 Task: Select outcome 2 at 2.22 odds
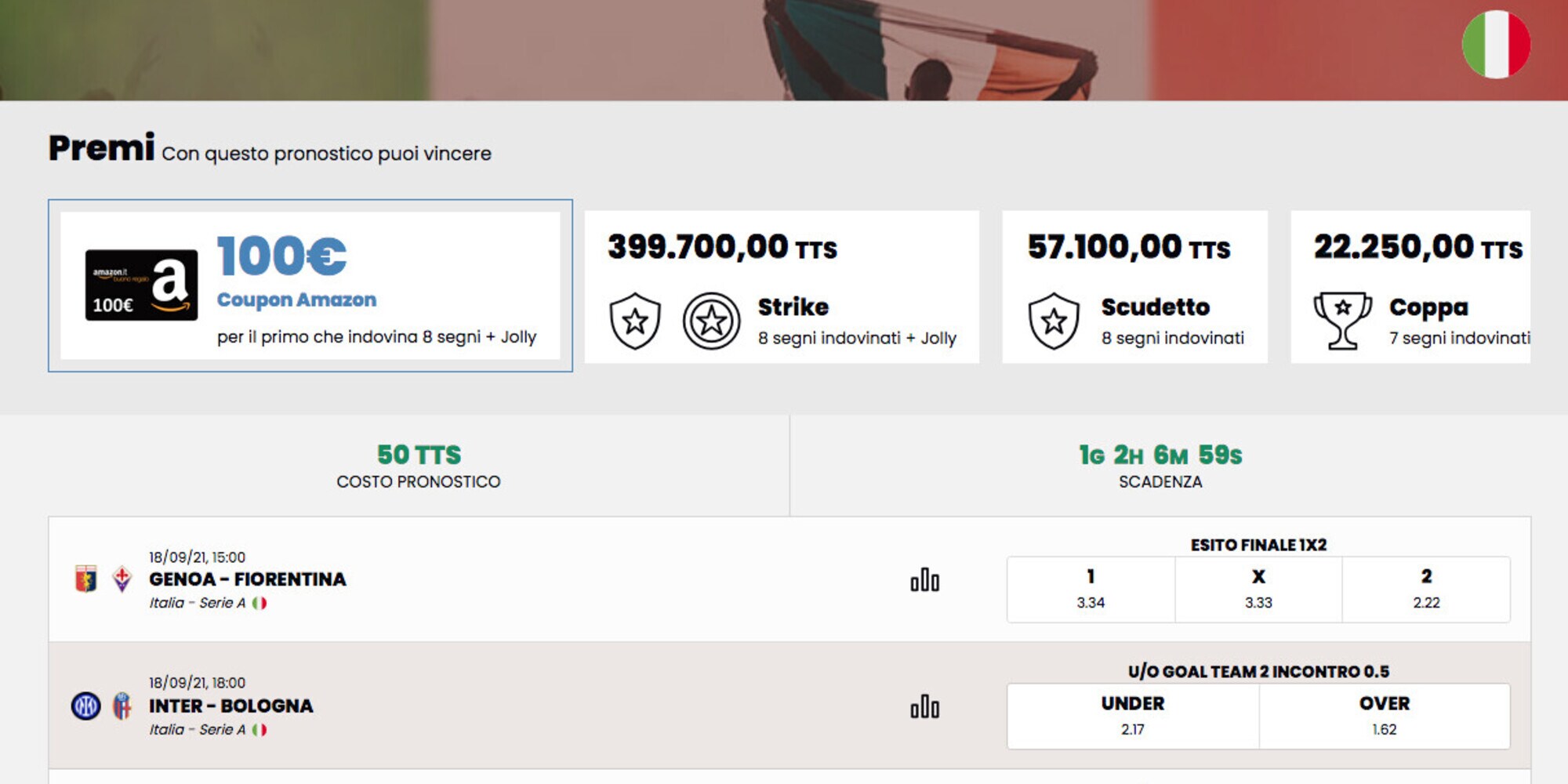(1426, 590)
